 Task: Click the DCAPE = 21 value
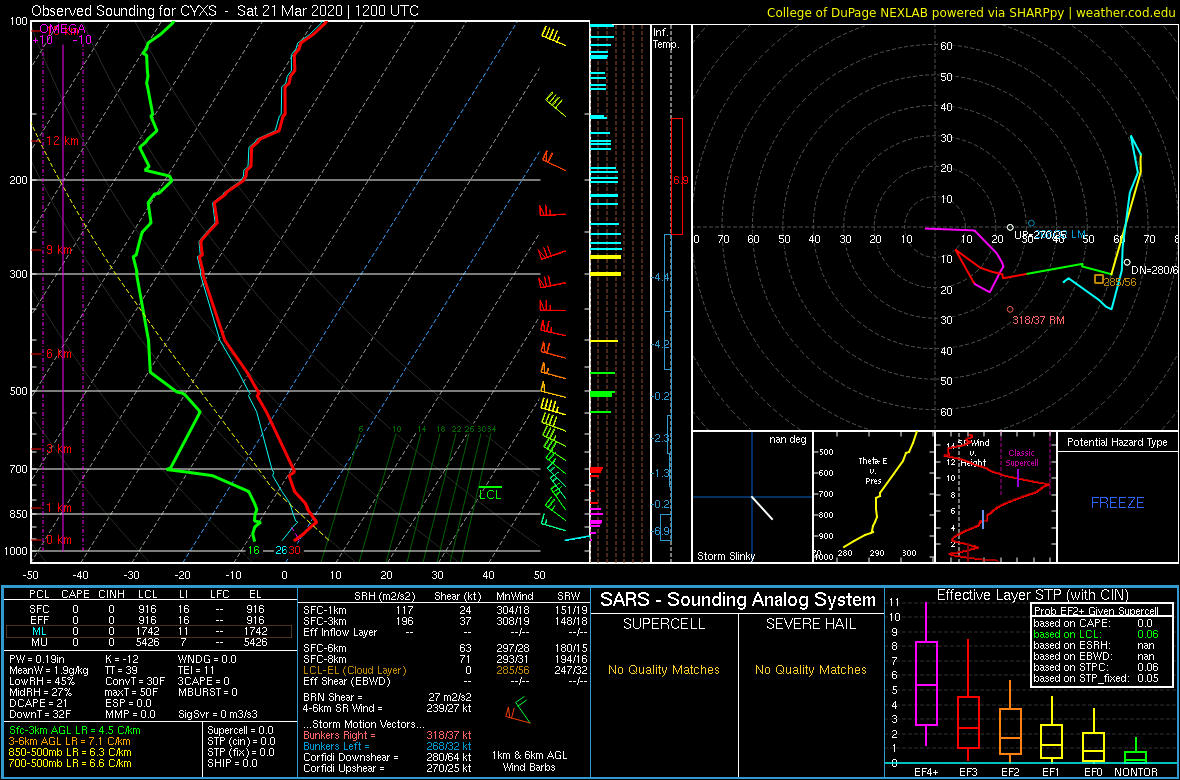click(39, 702)
